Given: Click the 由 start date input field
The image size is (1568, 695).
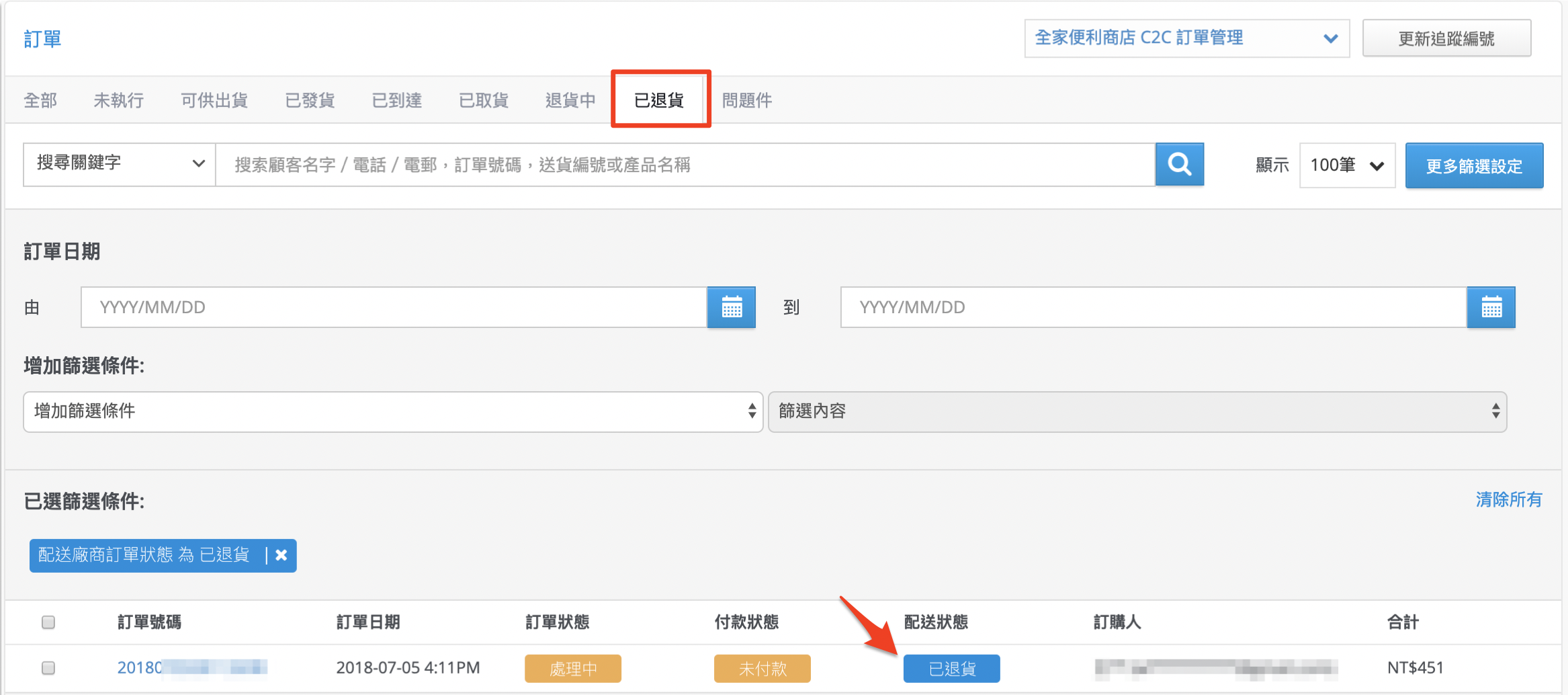Looking at the screenshot, I should (x=394, y=307).
